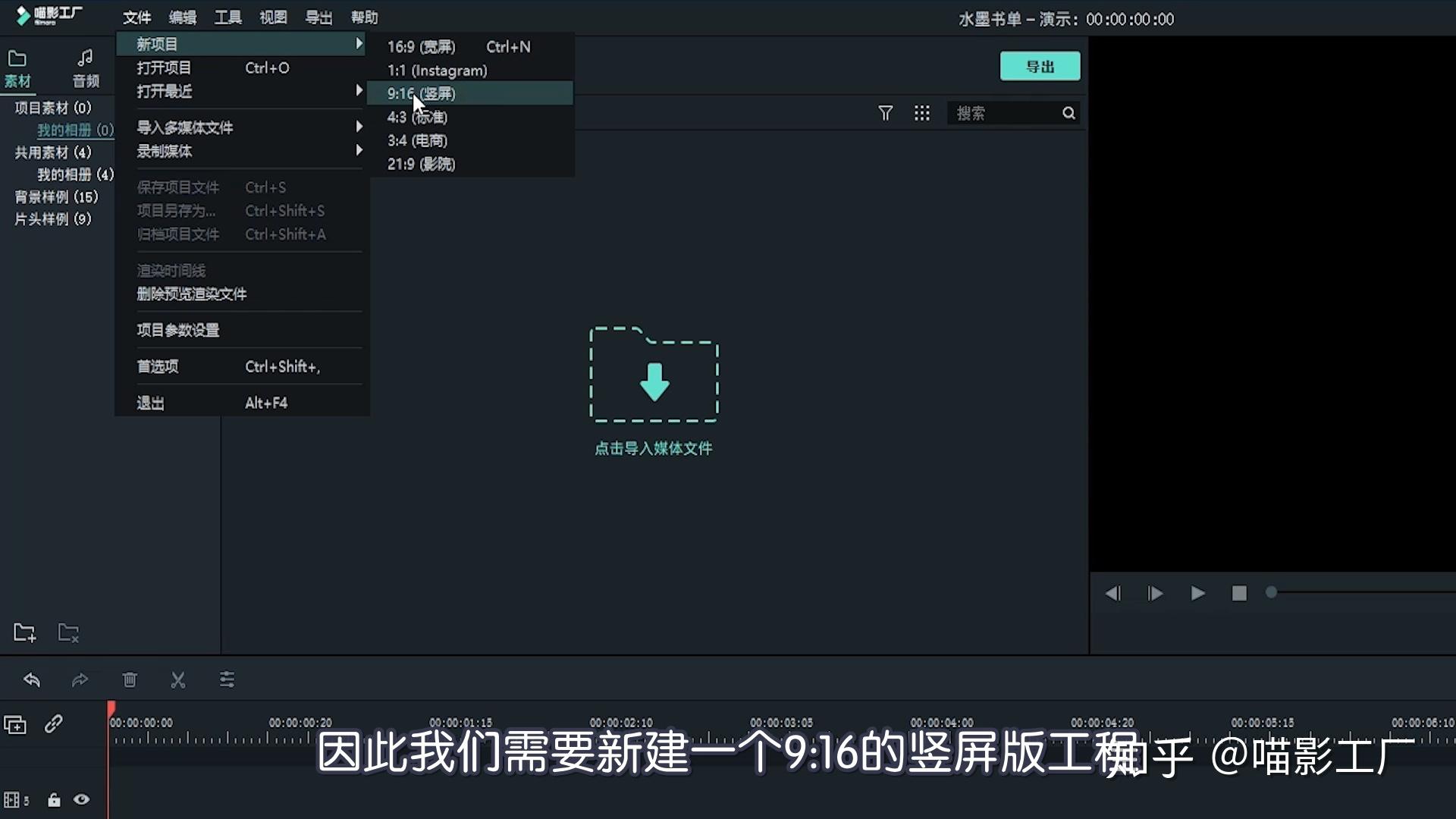Viewport: 1456px width, 819px height.
Task: Select 9:16 (竖屏) new project option
Action: pyautogui.click(x=470, y=93)
